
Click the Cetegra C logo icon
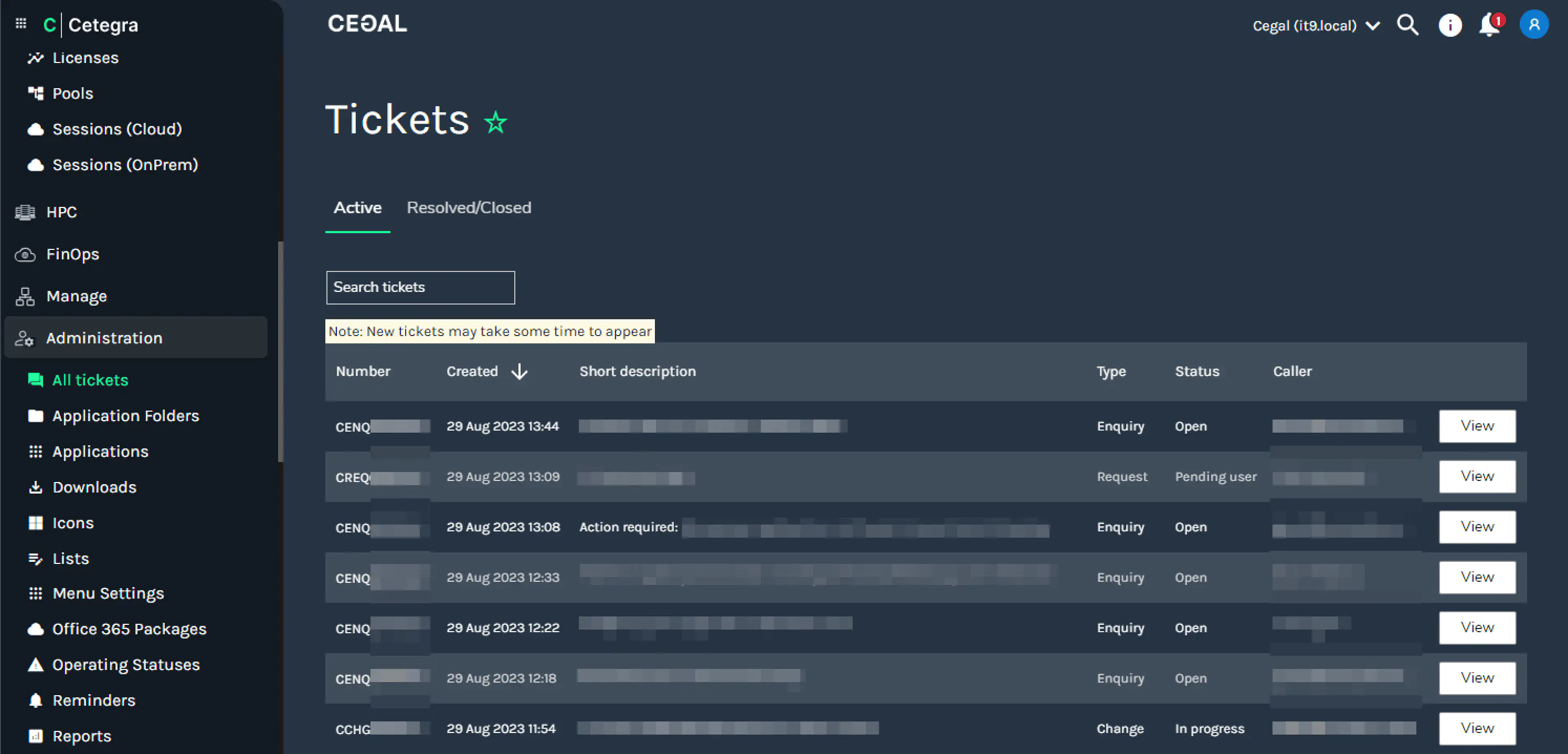(49, 25)
